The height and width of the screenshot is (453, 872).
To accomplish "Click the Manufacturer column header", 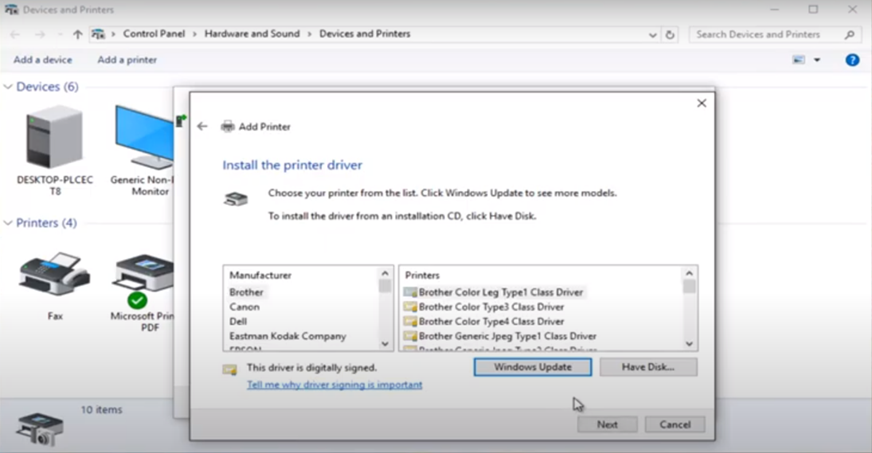I will click(260, 275).
